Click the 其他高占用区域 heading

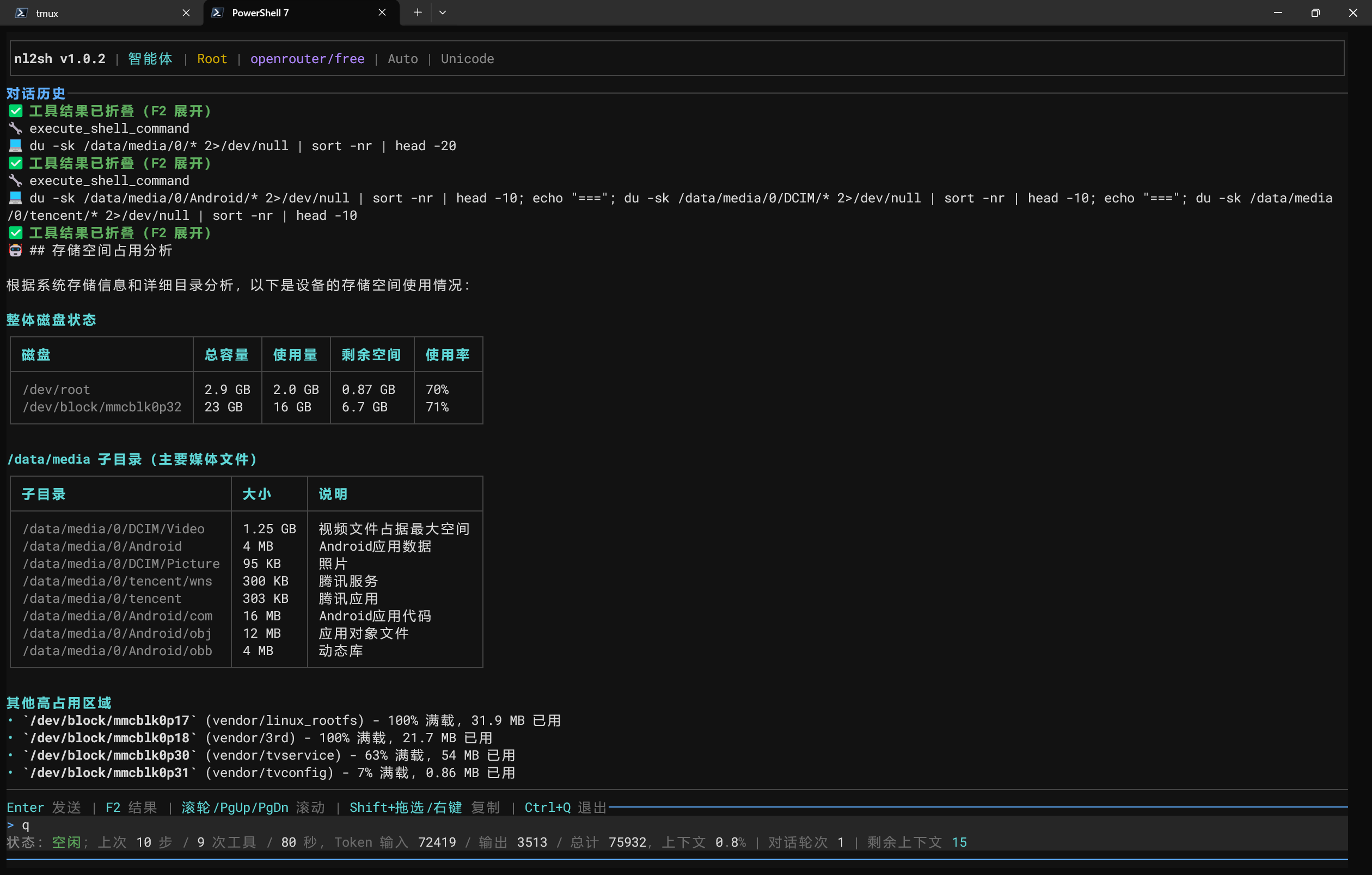pos(59,703)
